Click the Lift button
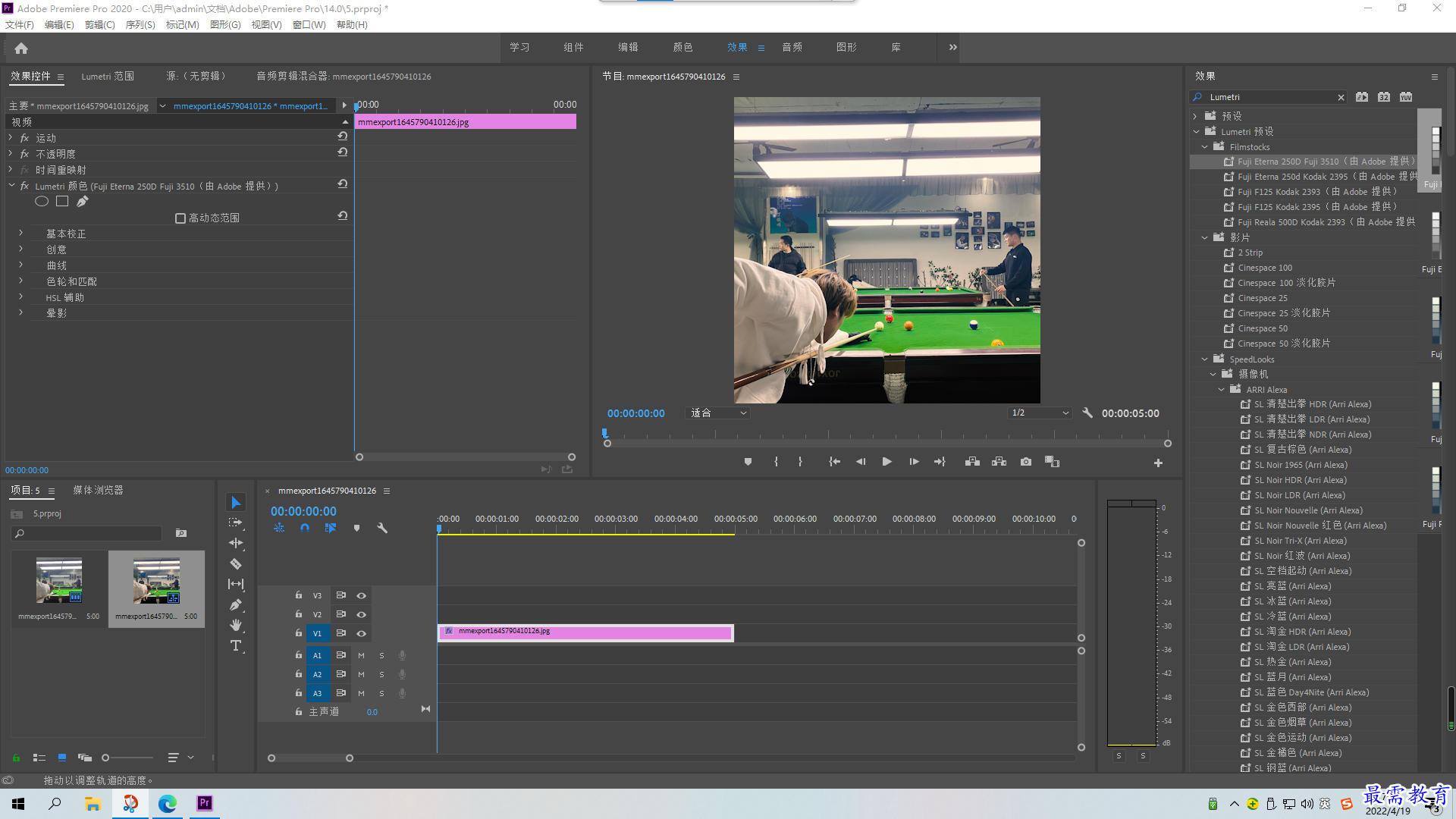Image resolution: width=1456 pixels, height=819 pixels. [972, 462]
